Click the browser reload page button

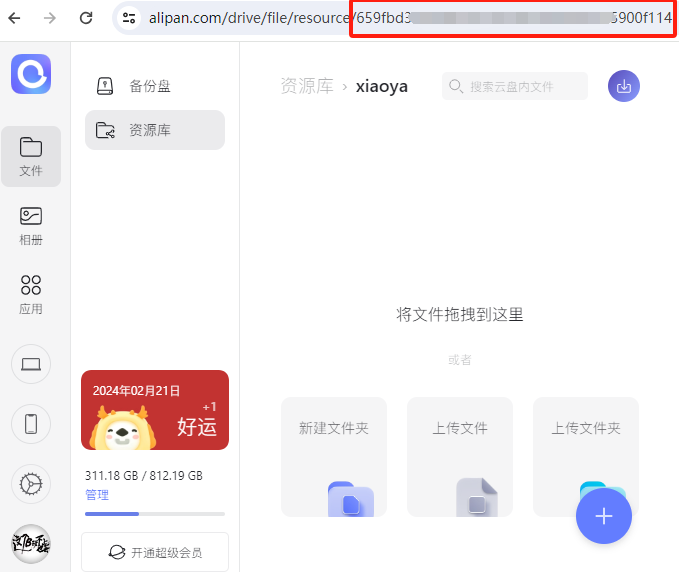click(x=86, y=17)
